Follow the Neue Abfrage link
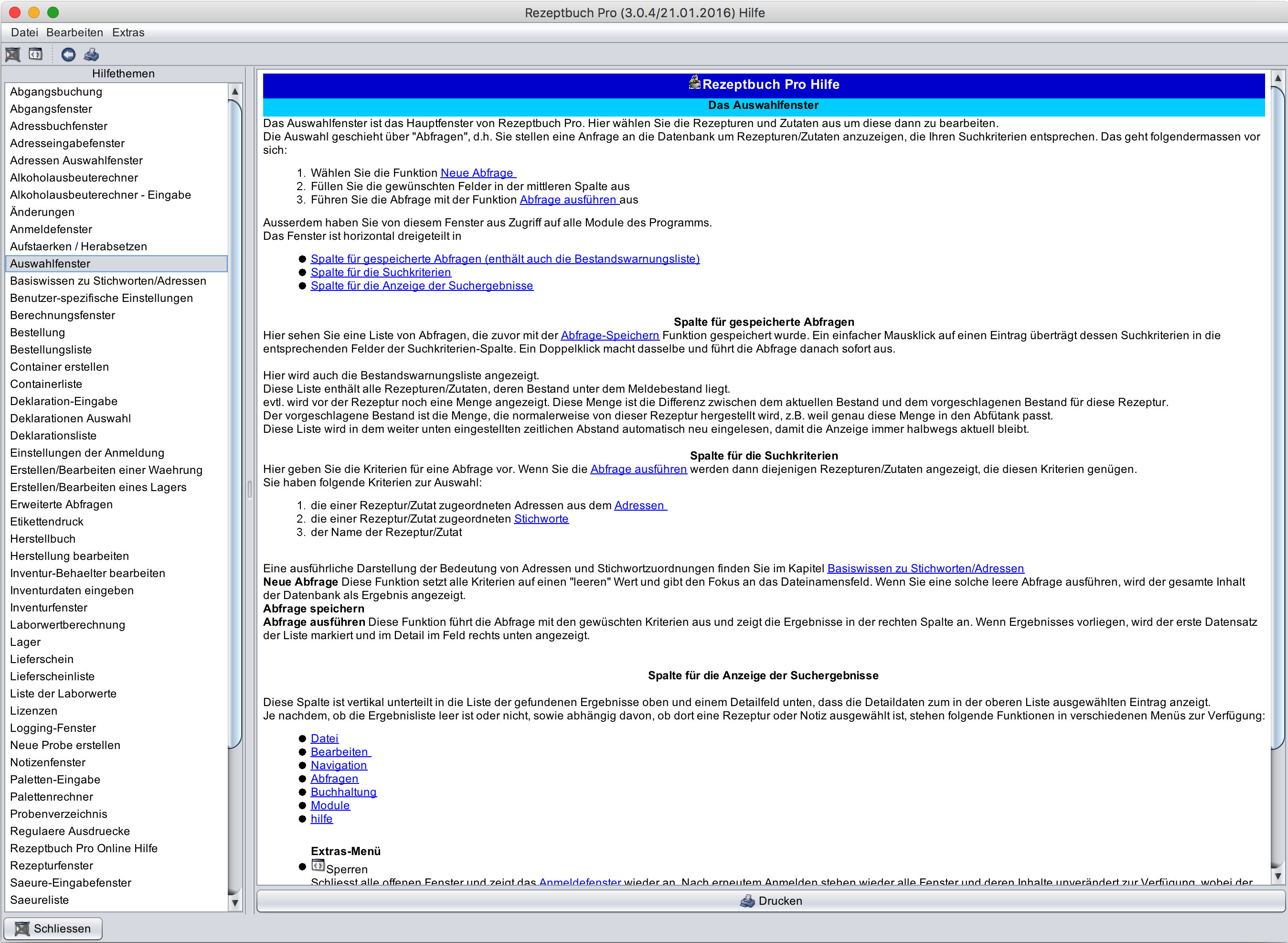Image resolution: width=1288 pixels, height=943 pixels. point(477,173)
